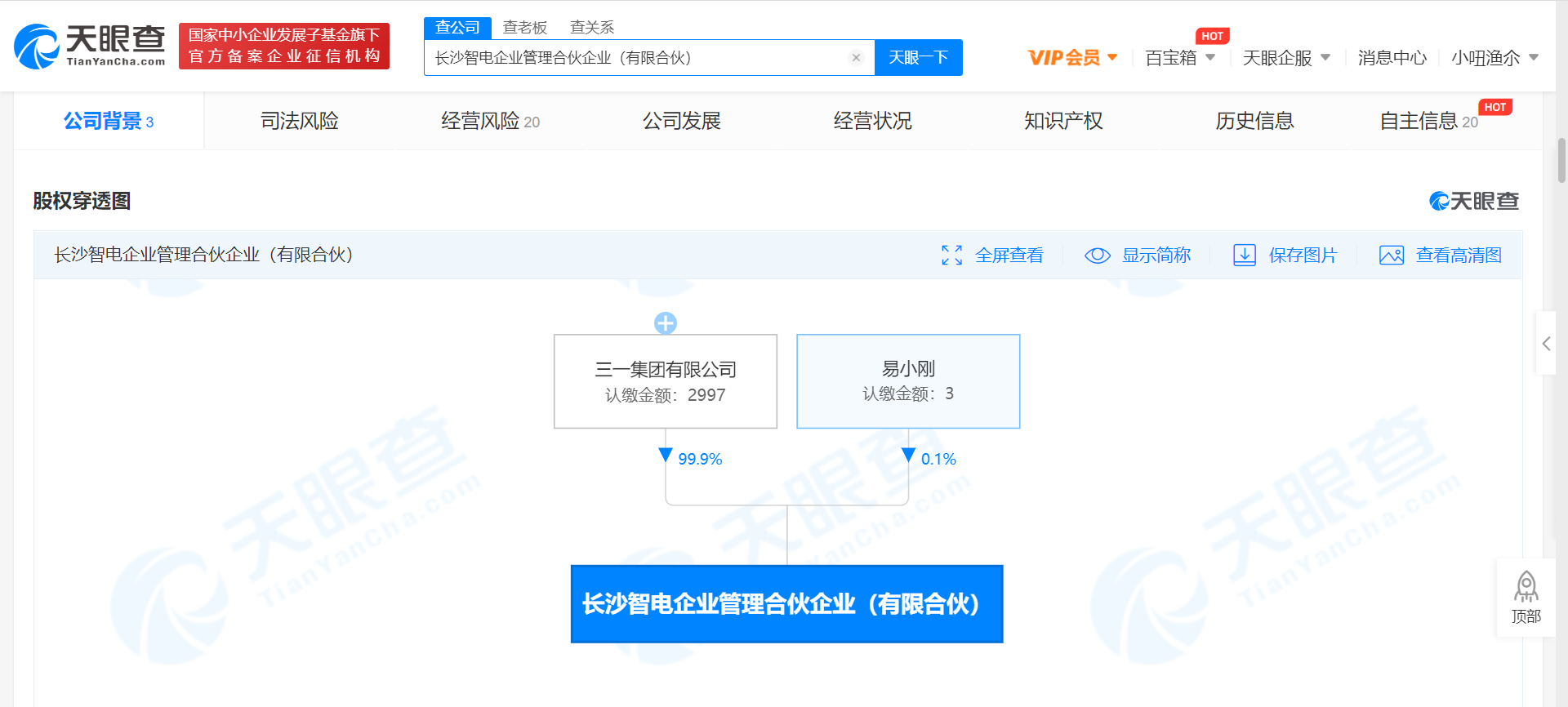Click the fullscreen expand icon
The image size is (1568, 707).
point(951,256)
